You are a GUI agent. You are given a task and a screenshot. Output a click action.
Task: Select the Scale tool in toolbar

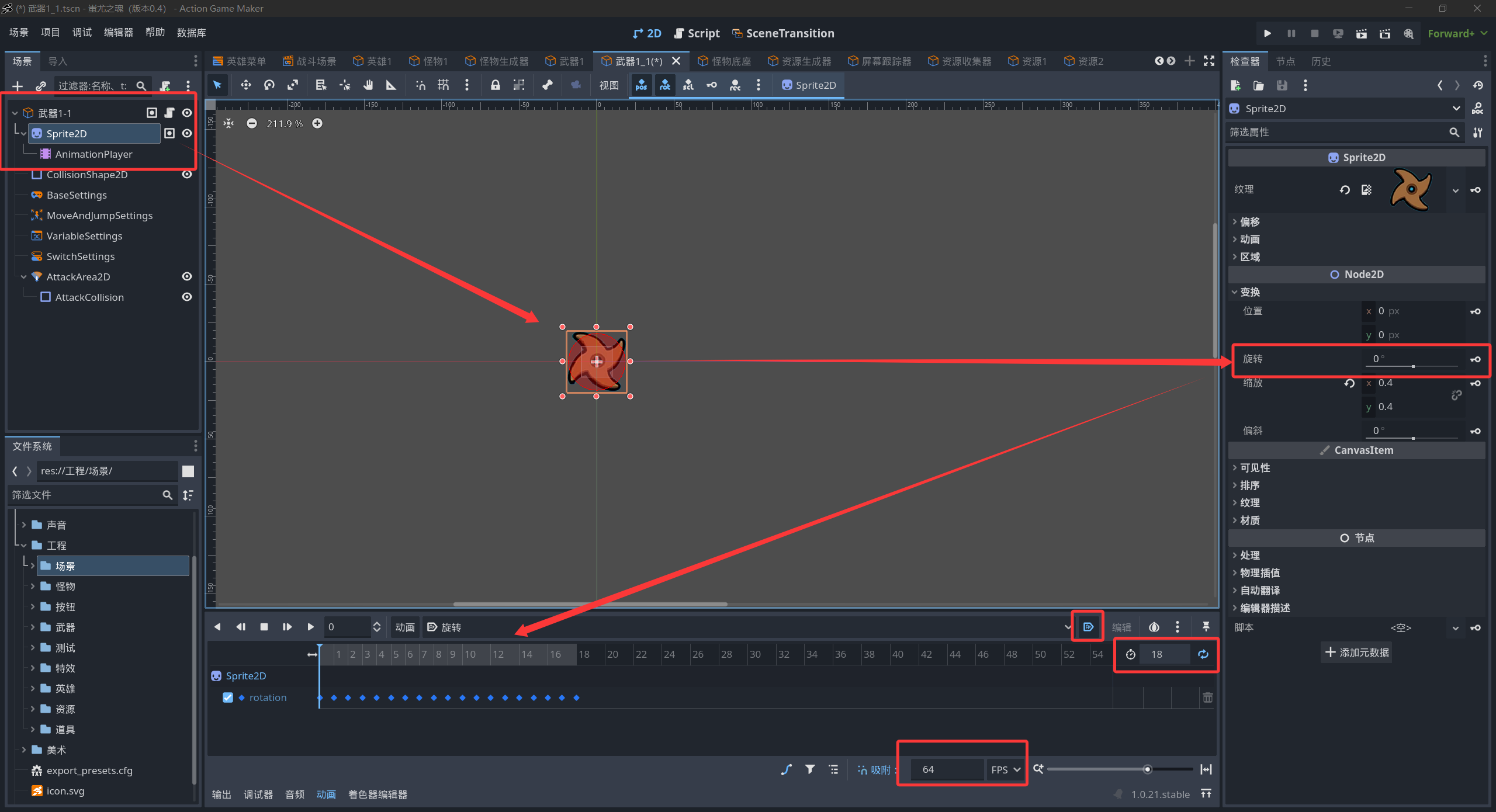[293, 85]
